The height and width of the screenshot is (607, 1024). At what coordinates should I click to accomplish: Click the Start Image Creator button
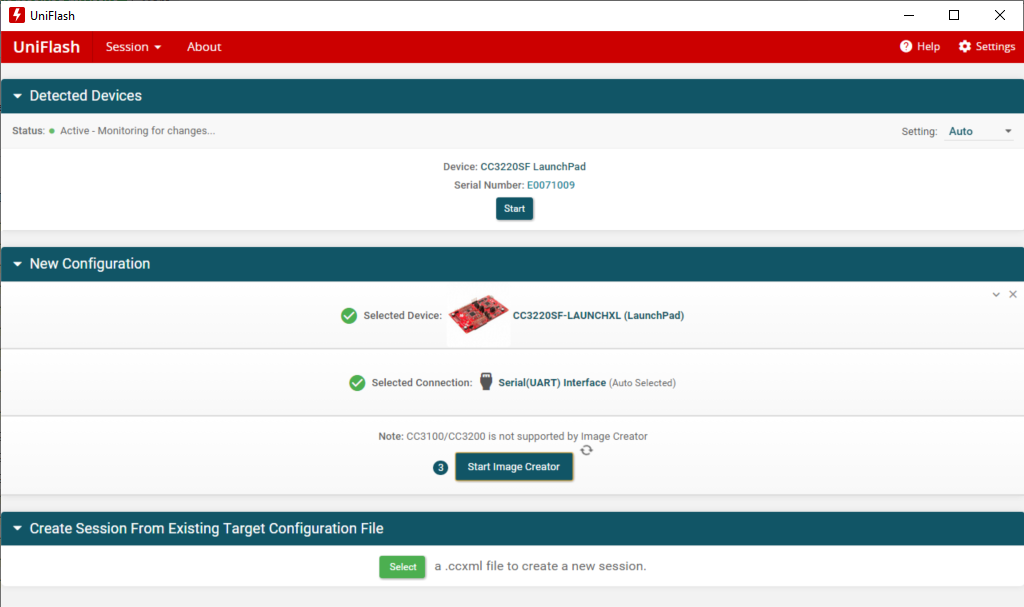(514, 467)
